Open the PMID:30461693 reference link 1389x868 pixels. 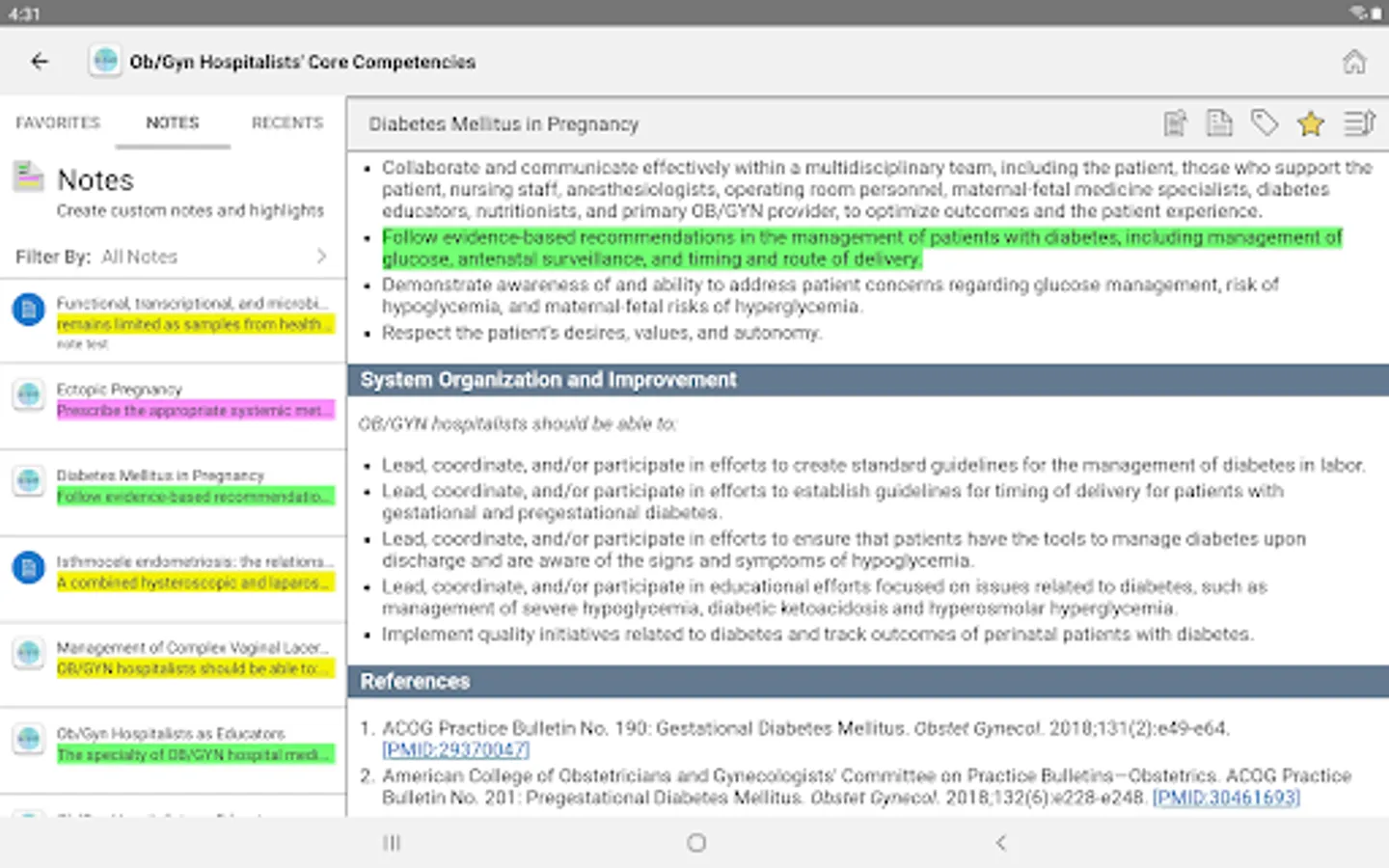(x=1226, y=798)
